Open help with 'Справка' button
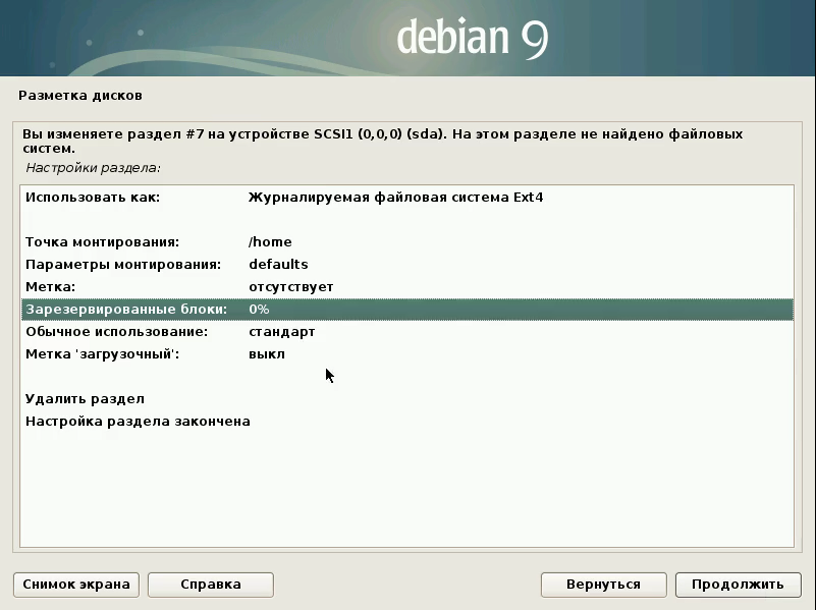816x610 pixels. [210, 584]
